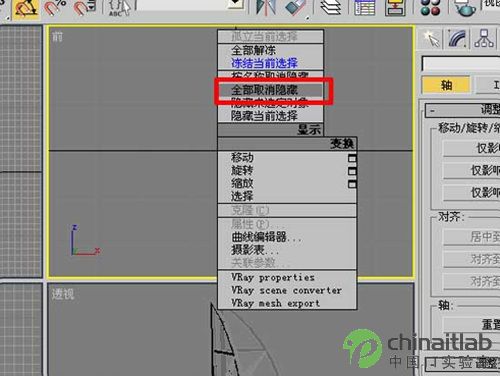
Task: Click the 前 viewport label
Action: coord(57,37)
